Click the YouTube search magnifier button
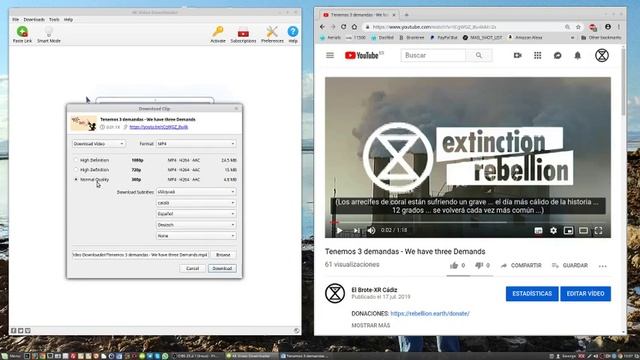 coord(479,55)
